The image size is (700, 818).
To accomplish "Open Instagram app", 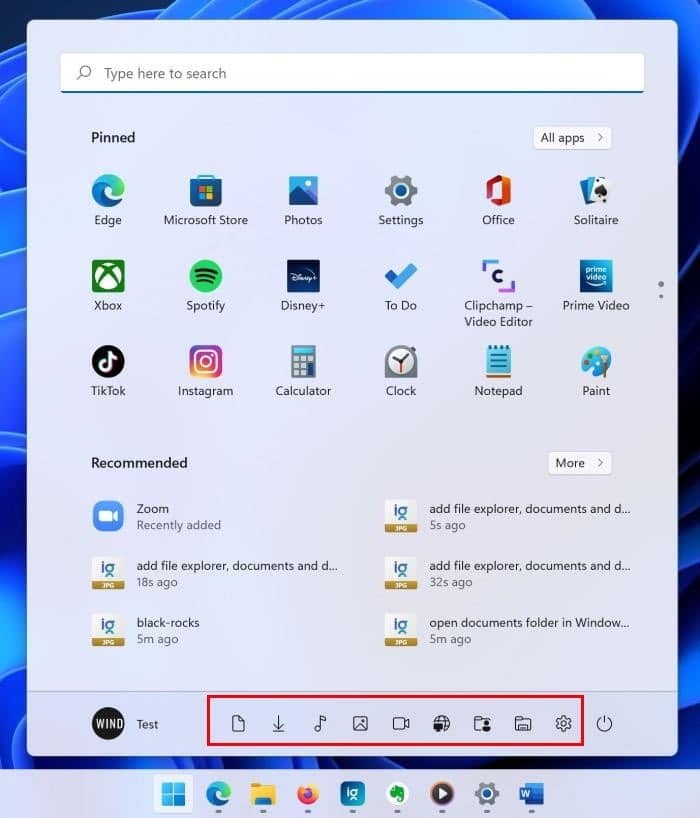I will 206,371.
